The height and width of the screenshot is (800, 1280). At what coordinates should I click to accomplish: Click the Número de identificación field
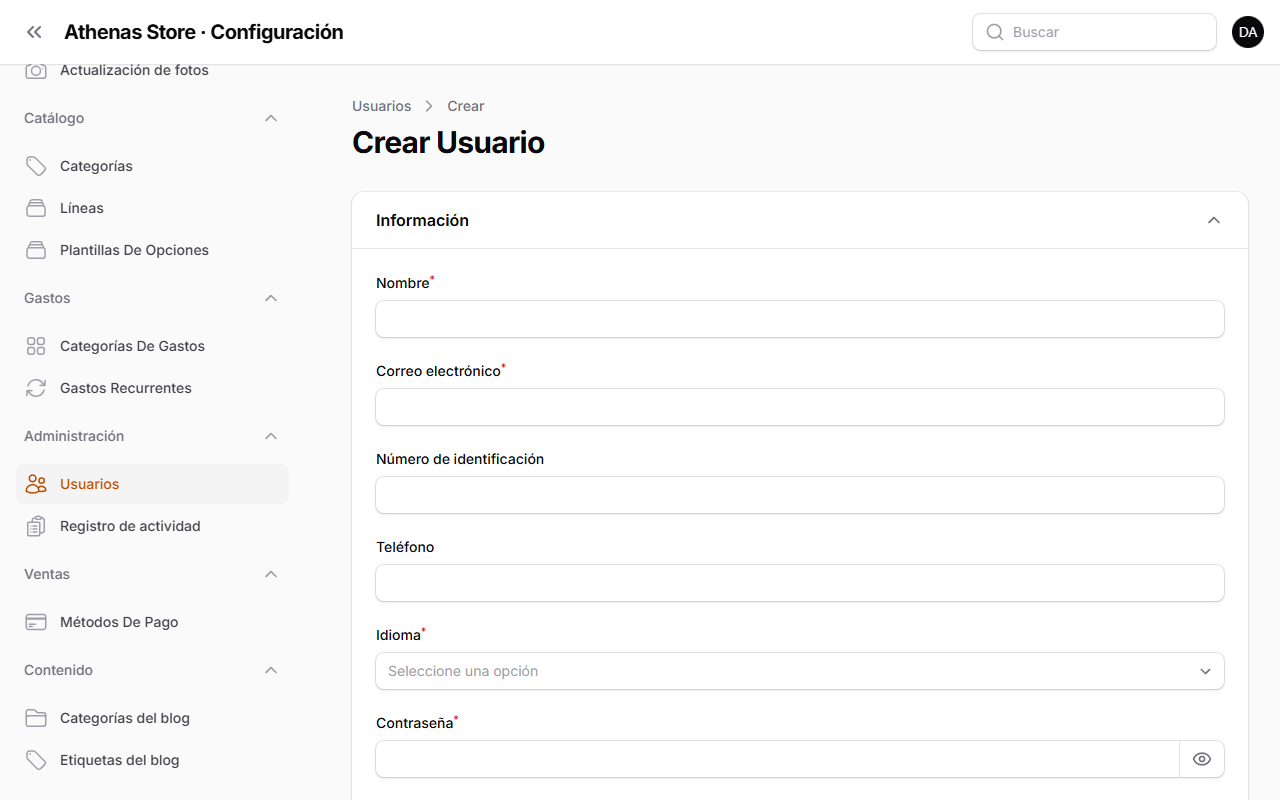tap(800, 495)
